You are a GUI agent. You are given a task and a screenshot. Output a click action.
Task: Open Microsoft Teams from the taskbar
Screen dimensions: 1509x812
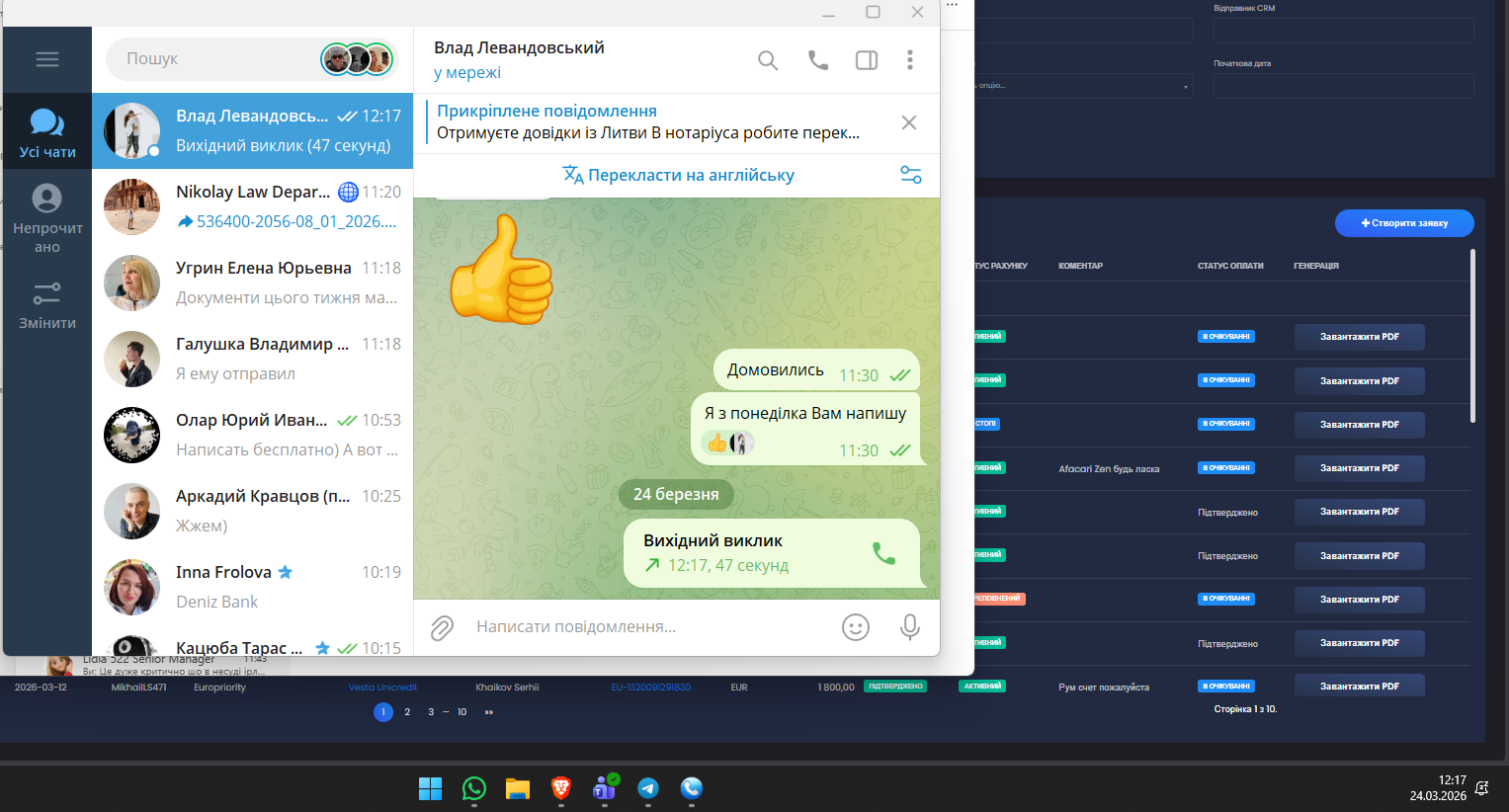click(605, 788)
